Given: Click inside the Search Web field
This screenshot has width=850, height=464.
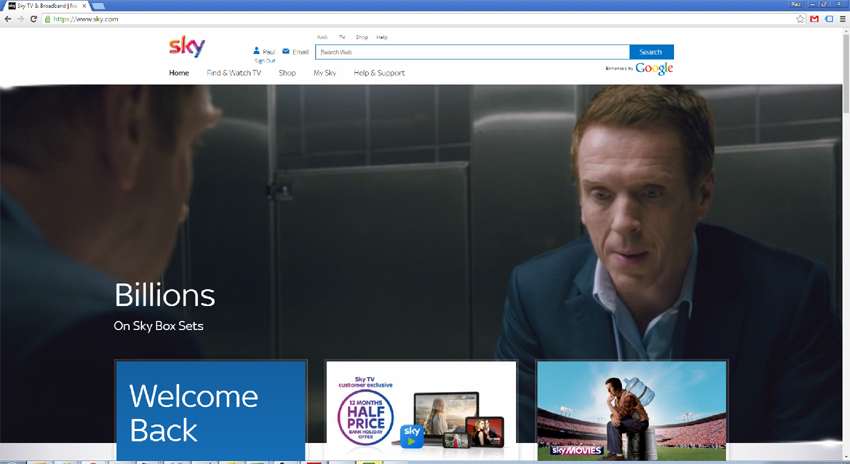Looking at the screenshot, I should click(x=471, y=52).
